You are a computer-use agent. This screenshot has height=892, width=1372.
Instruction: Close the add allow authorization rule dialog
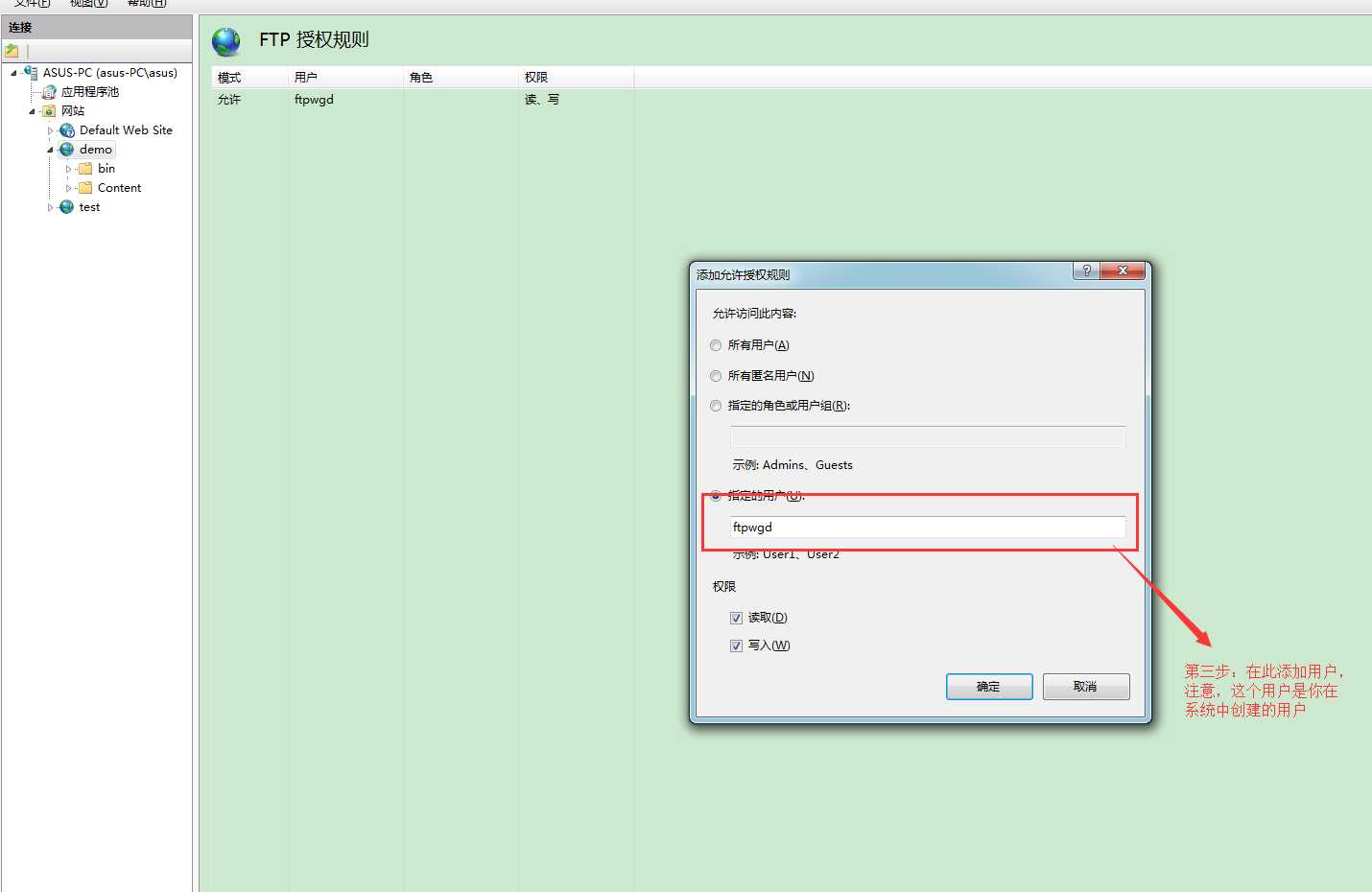point(1123,270)
